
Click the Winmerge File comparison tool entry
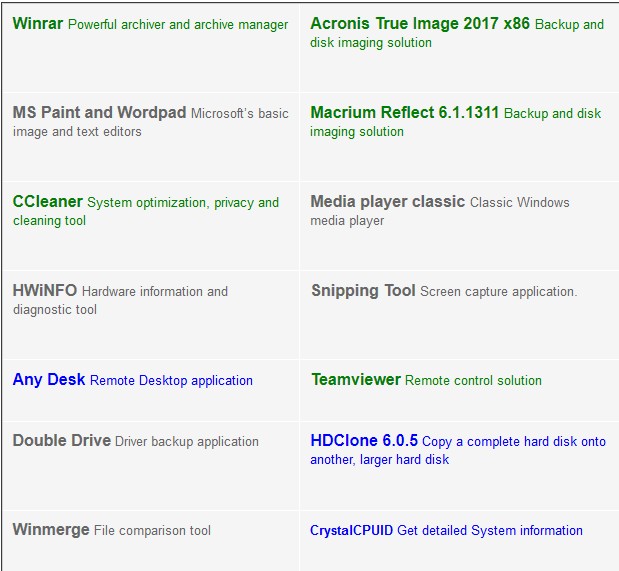coord(112,530)
